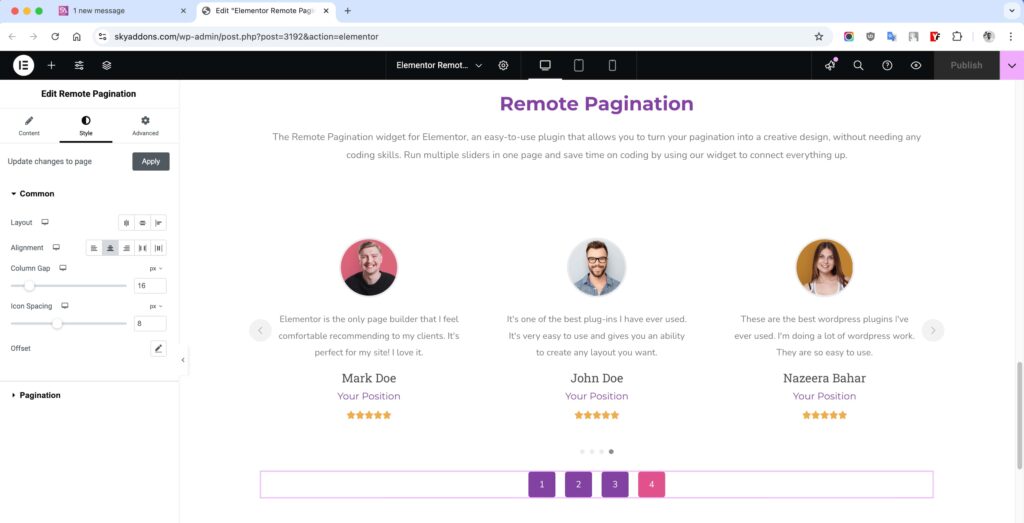Image resolution: width=1024 pixels, height=523 pixels.
Task: Click the Icon Spacing slider
Action: [69, 324]
